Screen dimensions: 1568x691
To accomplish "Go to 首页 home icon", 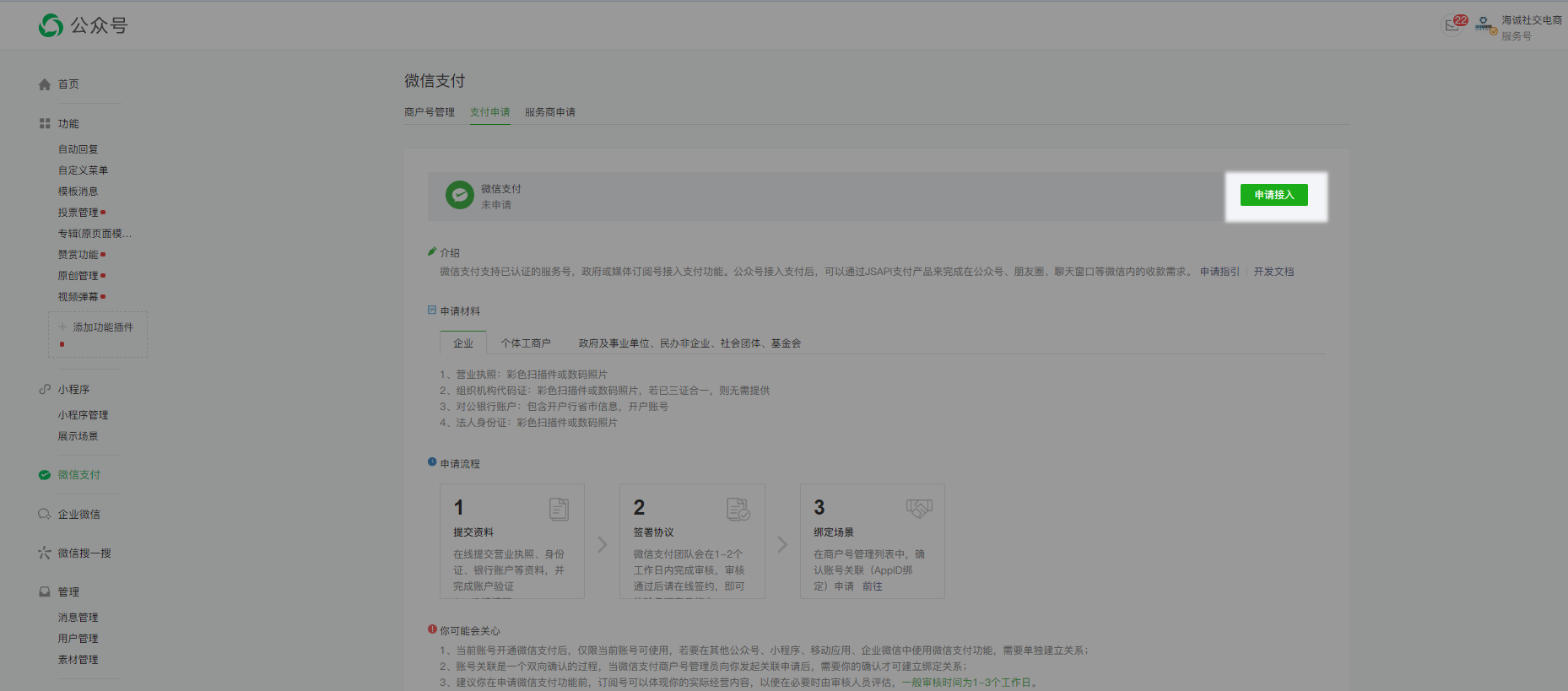I will pyautogui.click(x=45, y=84).
